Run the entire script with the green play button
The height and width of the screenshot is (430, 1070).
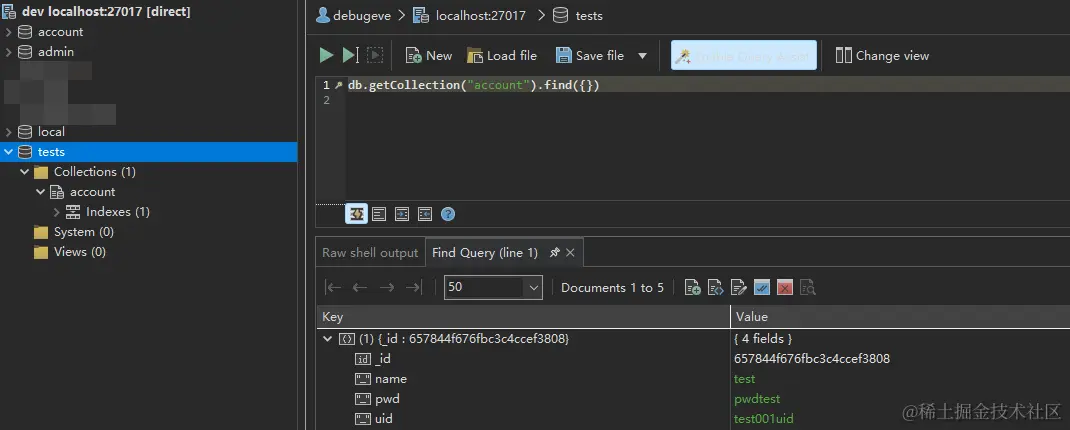click(327, 55)
